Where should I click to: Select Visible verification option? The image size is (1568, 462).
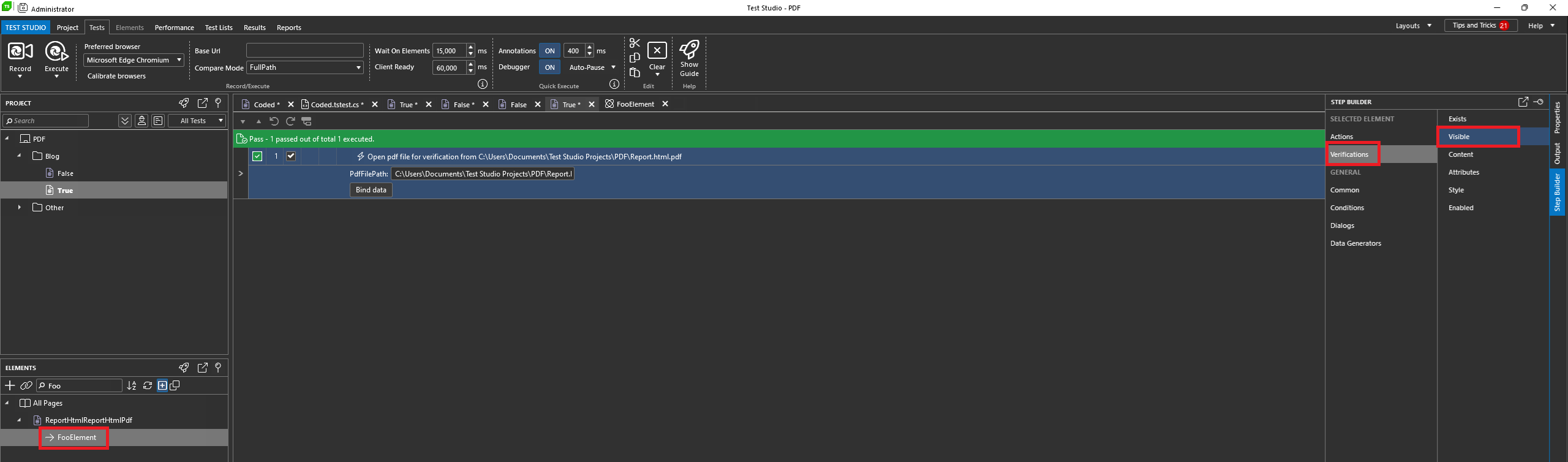pyautogui.click(x=1459, y=137)
